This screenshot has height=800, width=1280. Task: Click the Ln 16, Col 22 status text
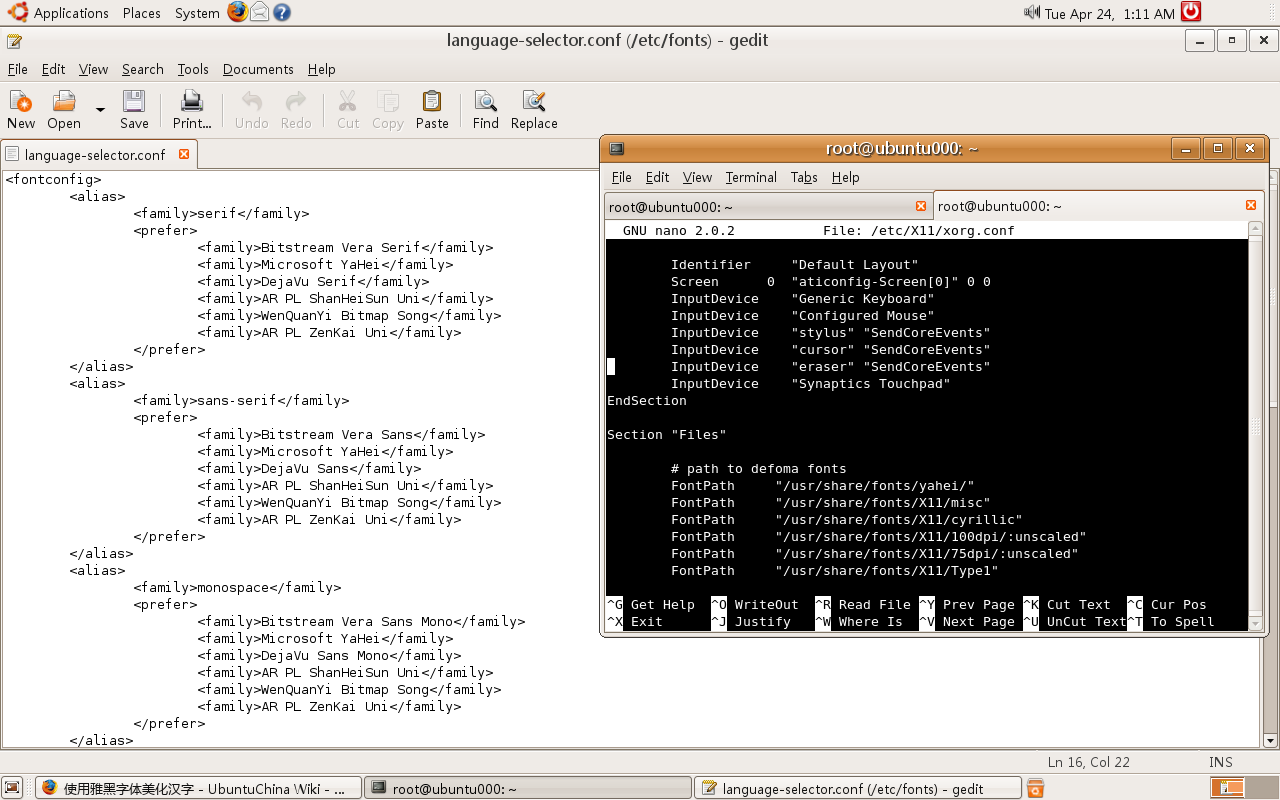1089,762
